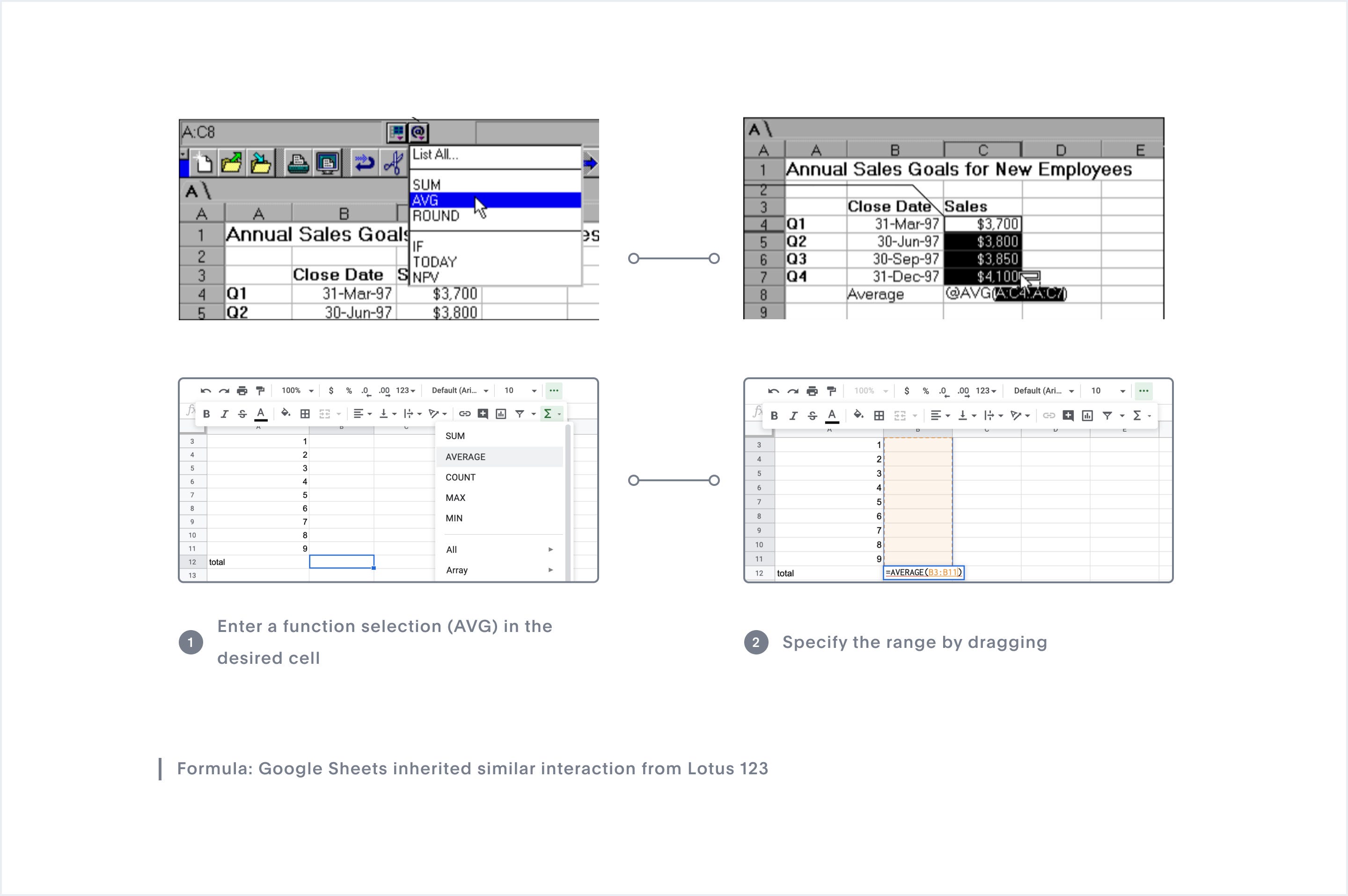Click the Lotus @ function selector icon
Screen dimensions: 1348x896
[418, 132]
